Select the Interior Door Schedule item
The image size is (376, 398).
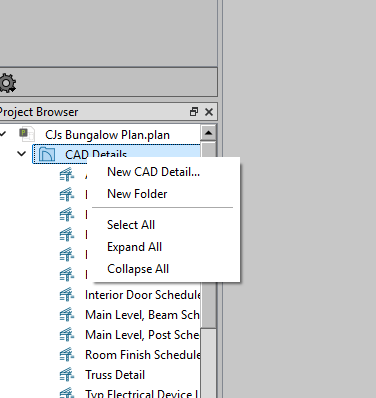[143, 295]
